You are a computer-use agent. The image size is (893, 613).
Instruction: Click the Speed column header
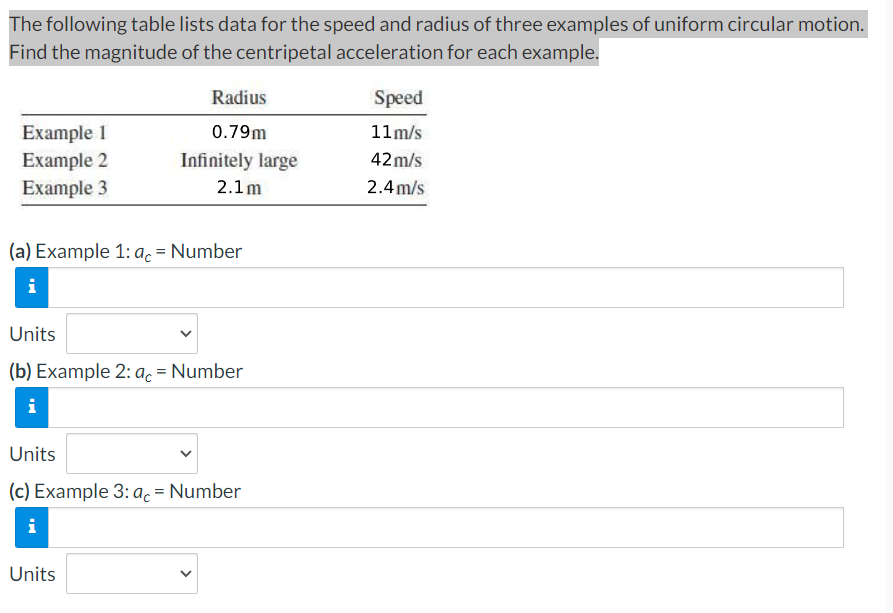pos(398,97)
